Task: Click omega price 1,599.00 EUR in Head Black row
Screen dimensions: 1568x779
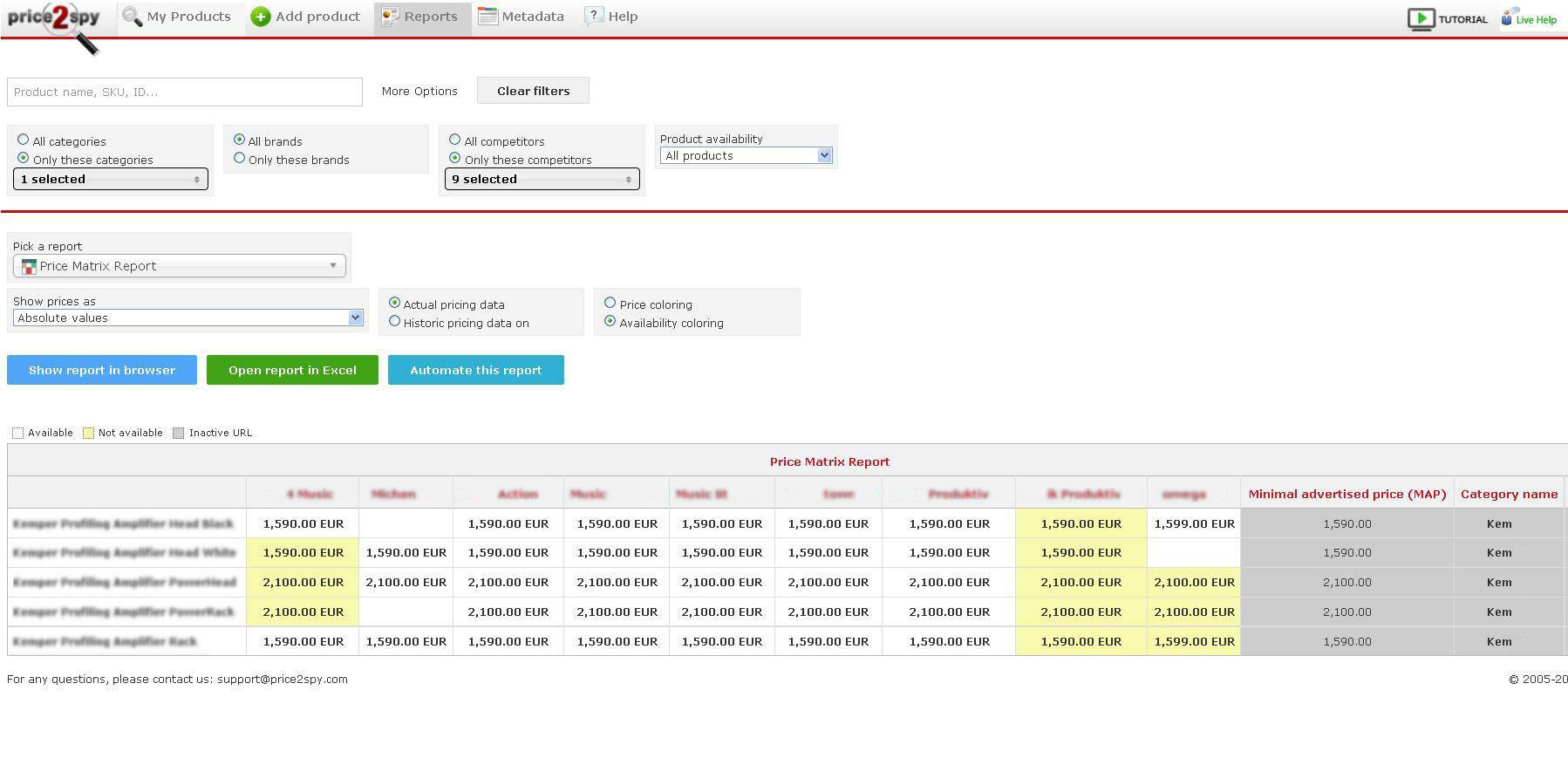Action: coord(1194,523)
